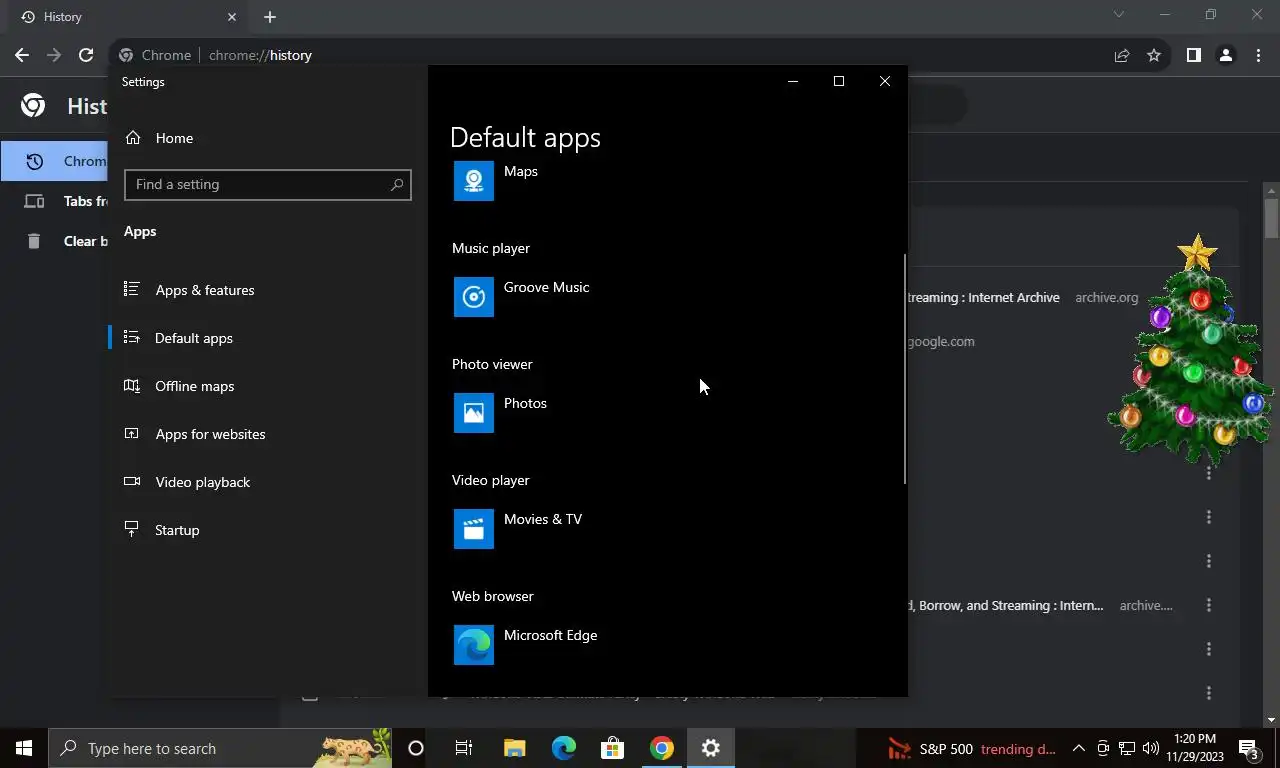This screenshot has width=1280, height=768.
Task: Click the chrome://history address bar
Action: (x=600, y=55)
